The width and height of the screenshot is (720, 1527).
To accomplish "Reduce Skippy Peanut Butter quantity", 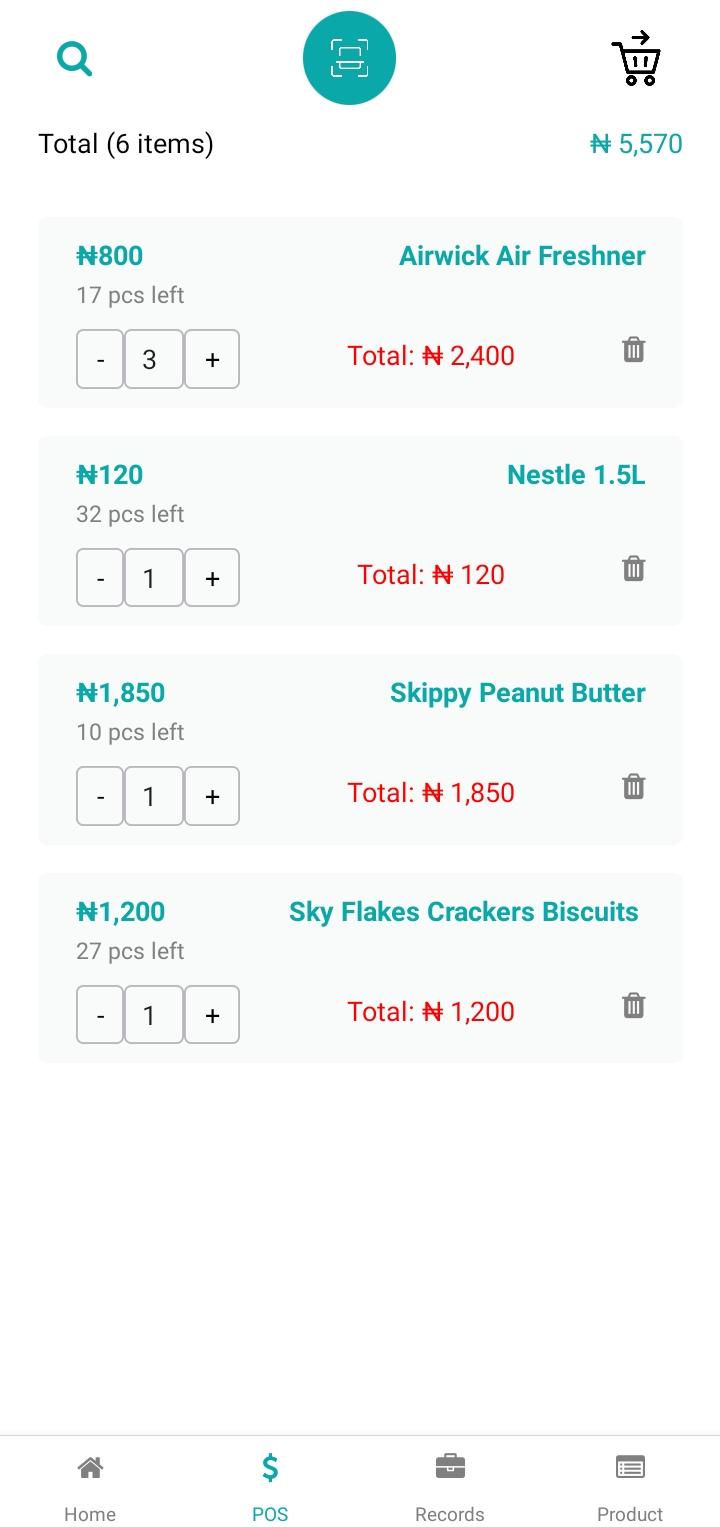I will pos(100,796).
